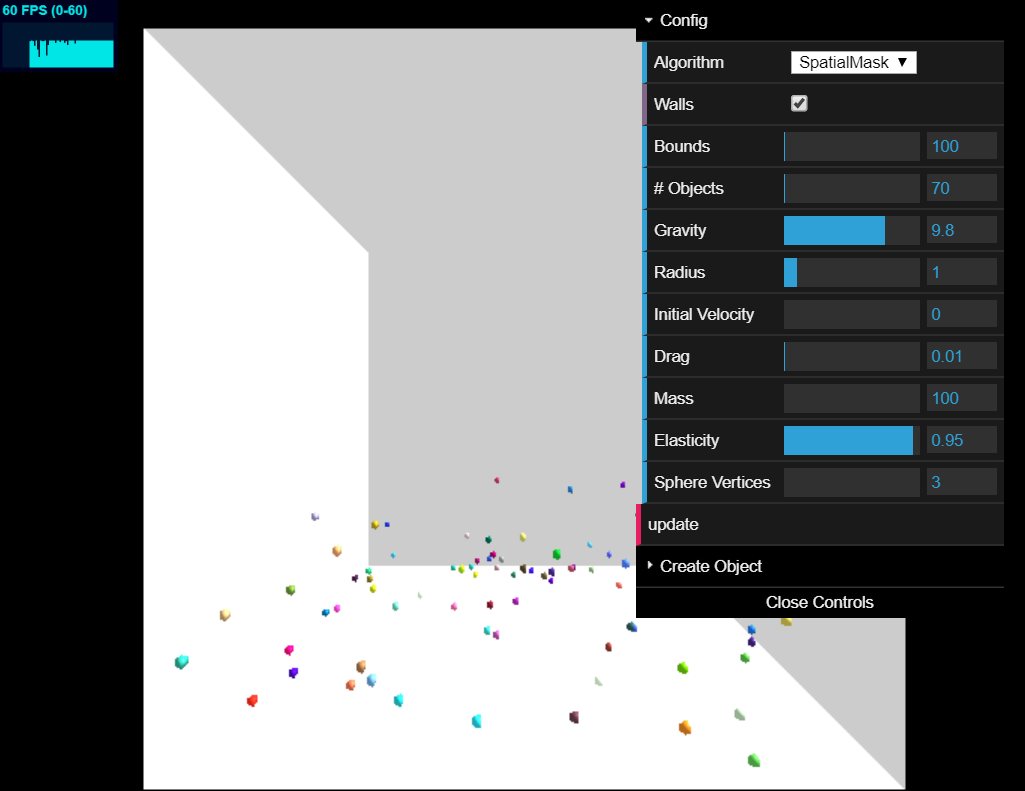Modify the Drag value of 0.01

click(x=961, y=355)
